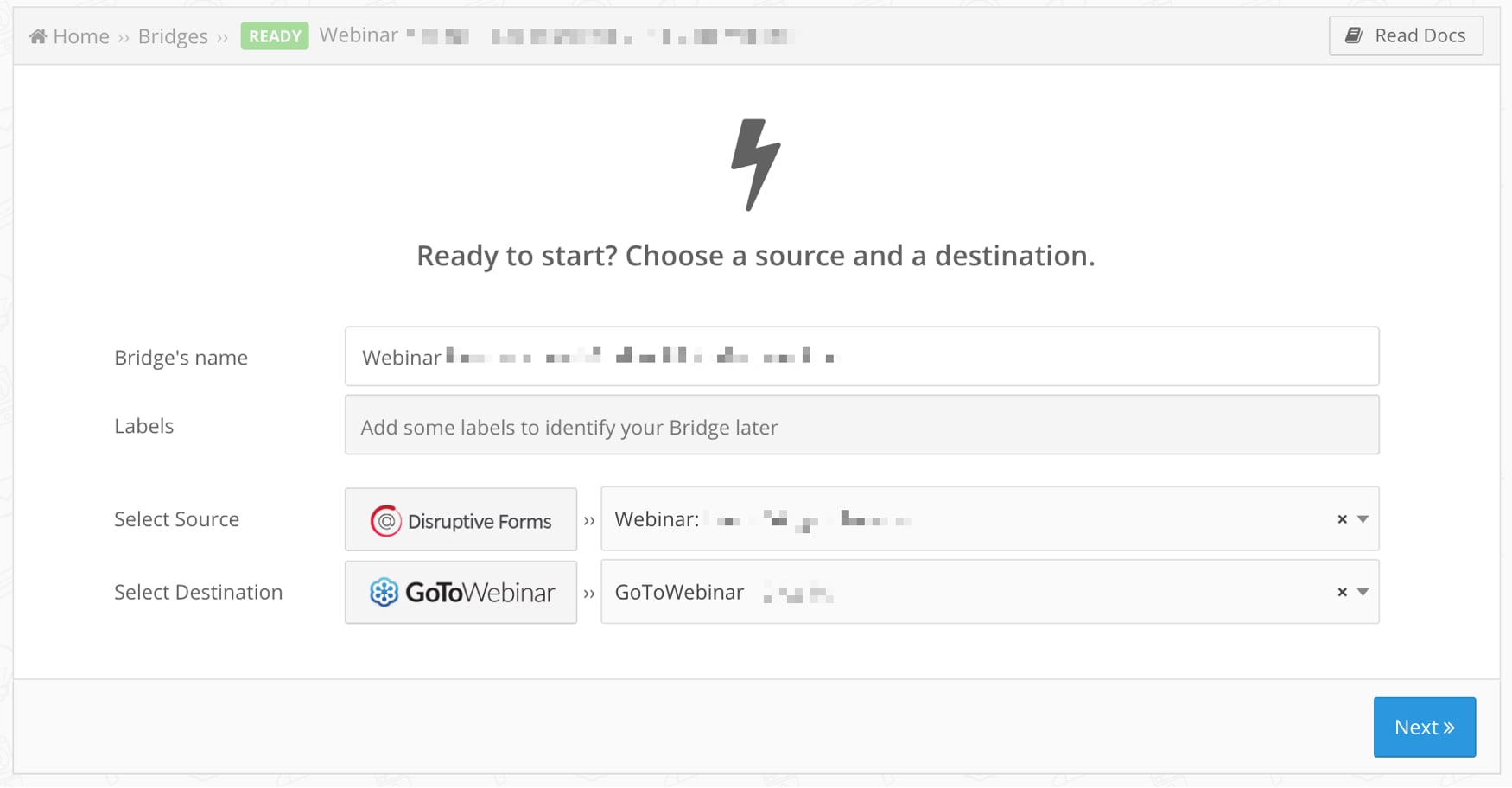Image resolution: width=1512 pixels, height=788 pixels.
Task: Click the large lightning bolt icon
Action: (x=755, y=164)
